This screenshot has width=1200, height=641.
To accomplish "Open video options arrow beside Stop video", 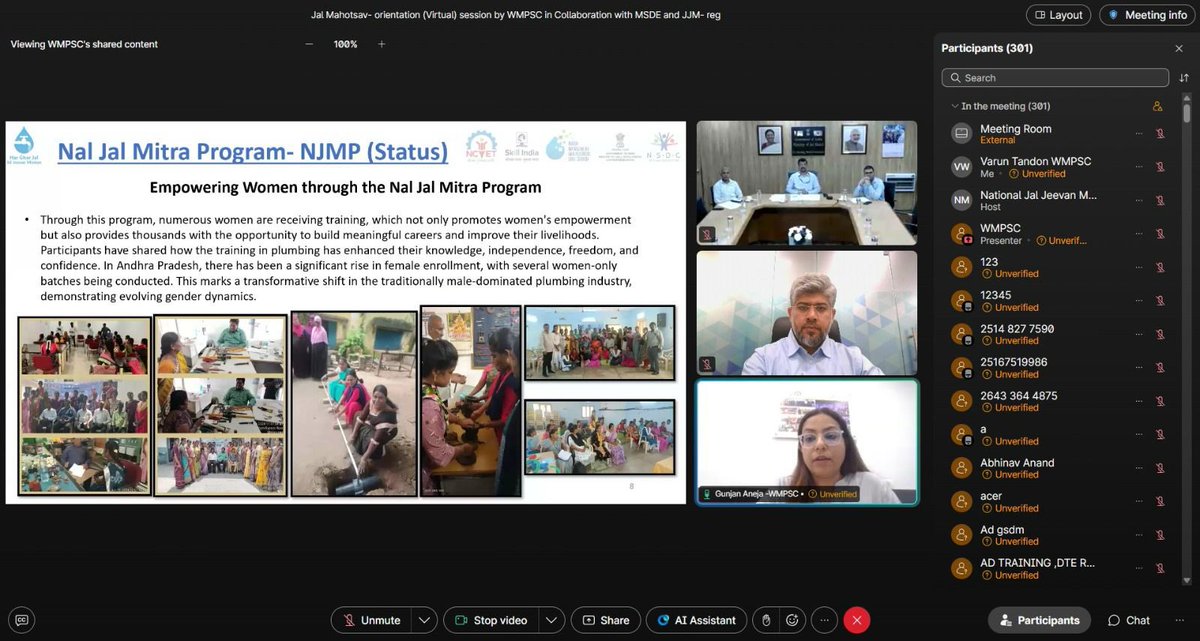I will pyautogui.click(x=552, y=620).
